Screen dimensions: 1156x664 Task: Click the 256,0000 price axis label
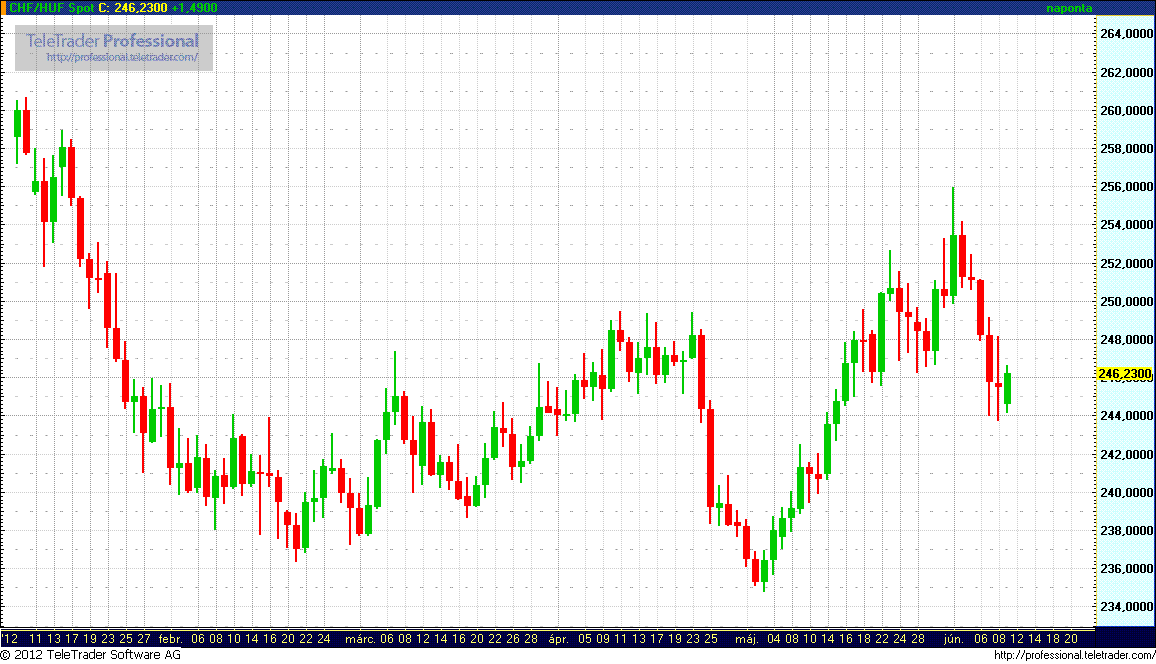[x=1126, y=187]
